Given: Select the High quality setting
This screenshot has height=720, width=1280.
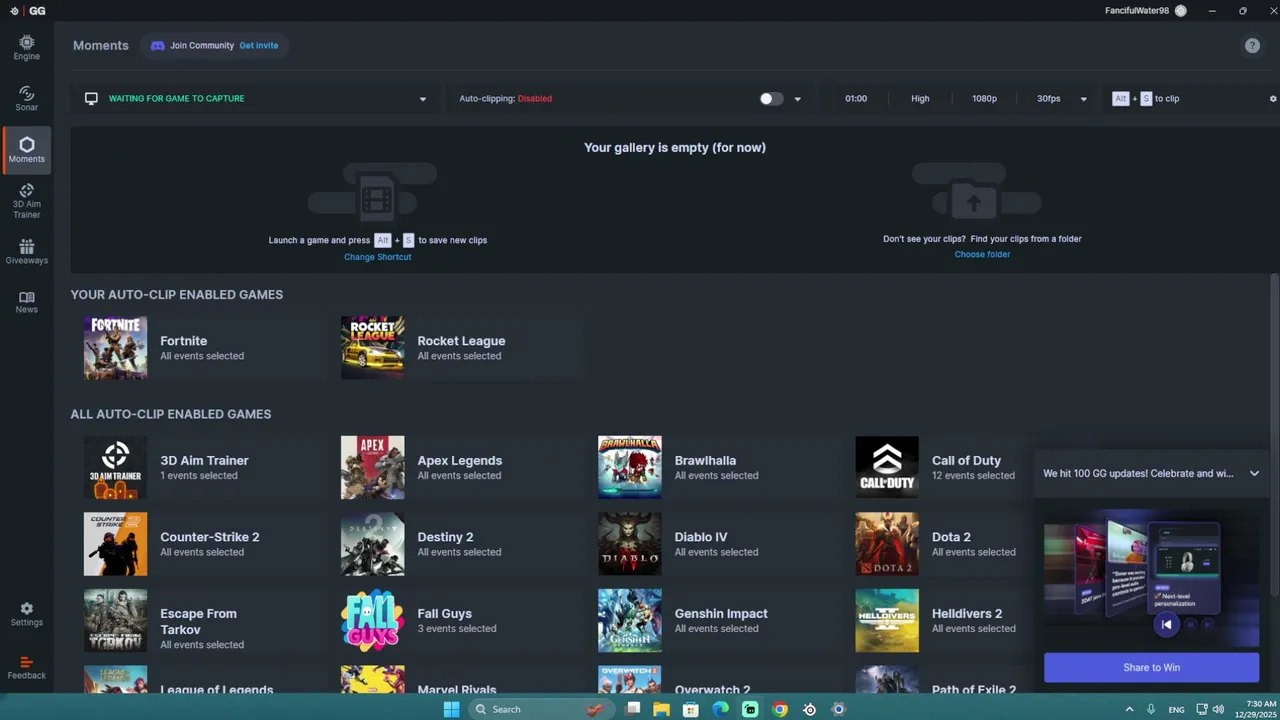Looking at the screenshot, I should click(x=920, y=98).
